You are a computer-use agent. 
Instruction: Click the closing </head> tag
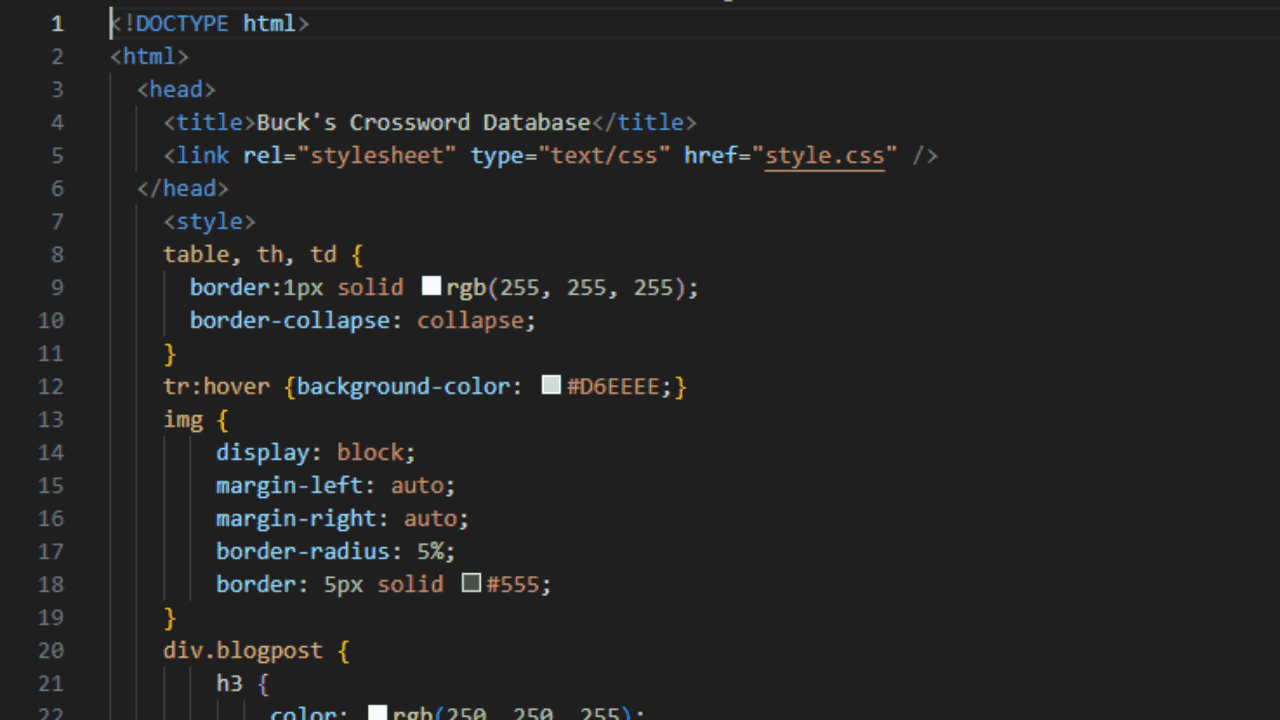(183, 188)
